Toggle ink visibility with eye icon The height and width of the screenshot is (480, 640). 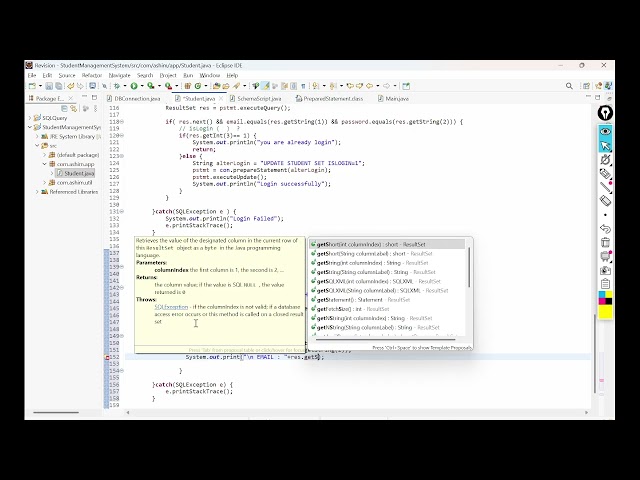coord(605,131)
